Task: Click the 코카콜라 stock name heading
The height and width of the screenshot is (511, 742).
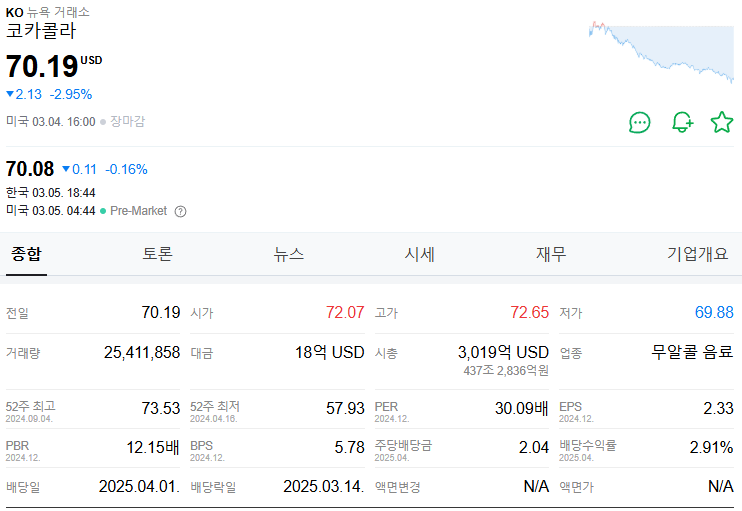Action: (41, 31)
